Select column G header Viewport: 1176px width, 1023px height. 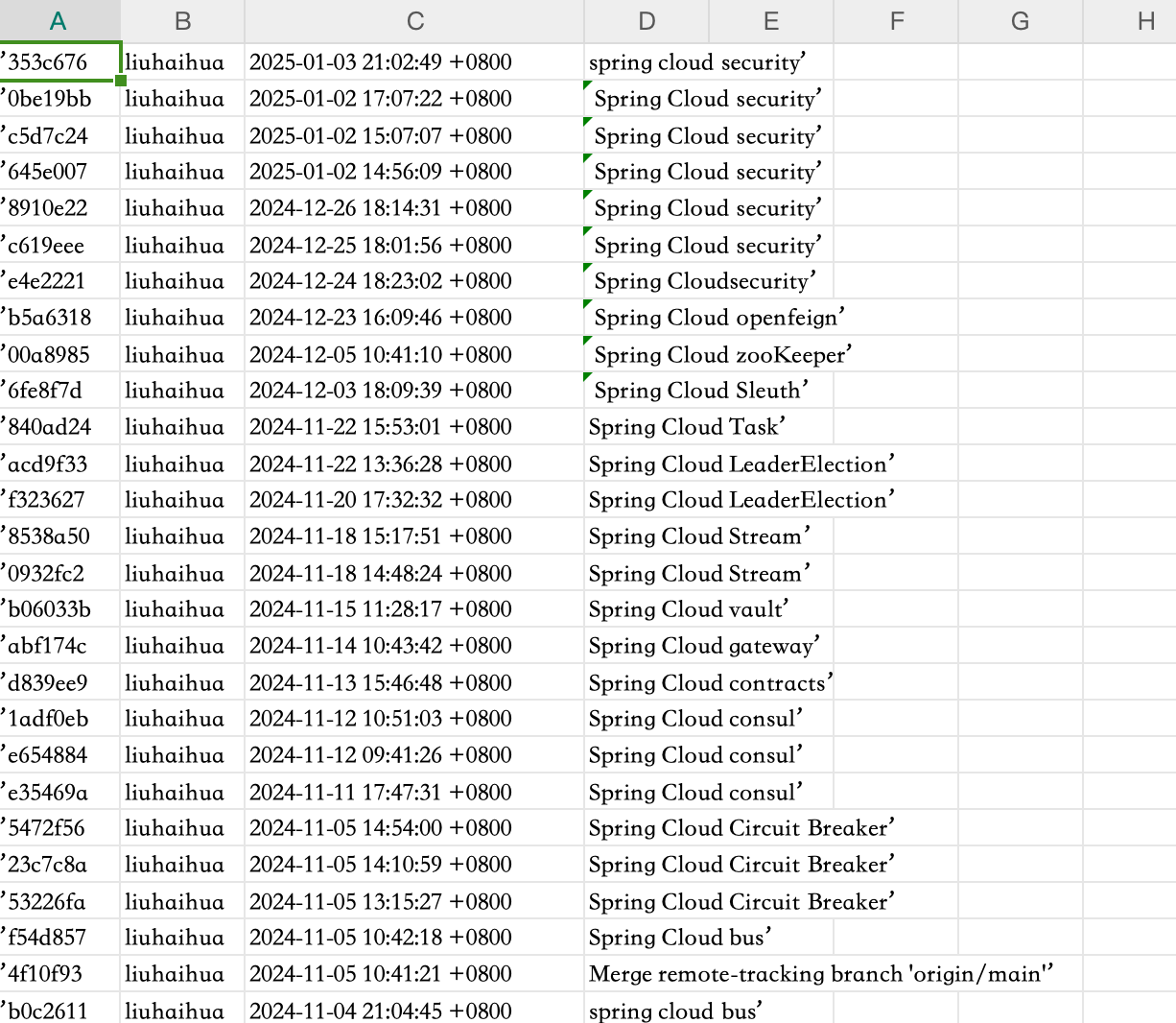(1021, 21)
